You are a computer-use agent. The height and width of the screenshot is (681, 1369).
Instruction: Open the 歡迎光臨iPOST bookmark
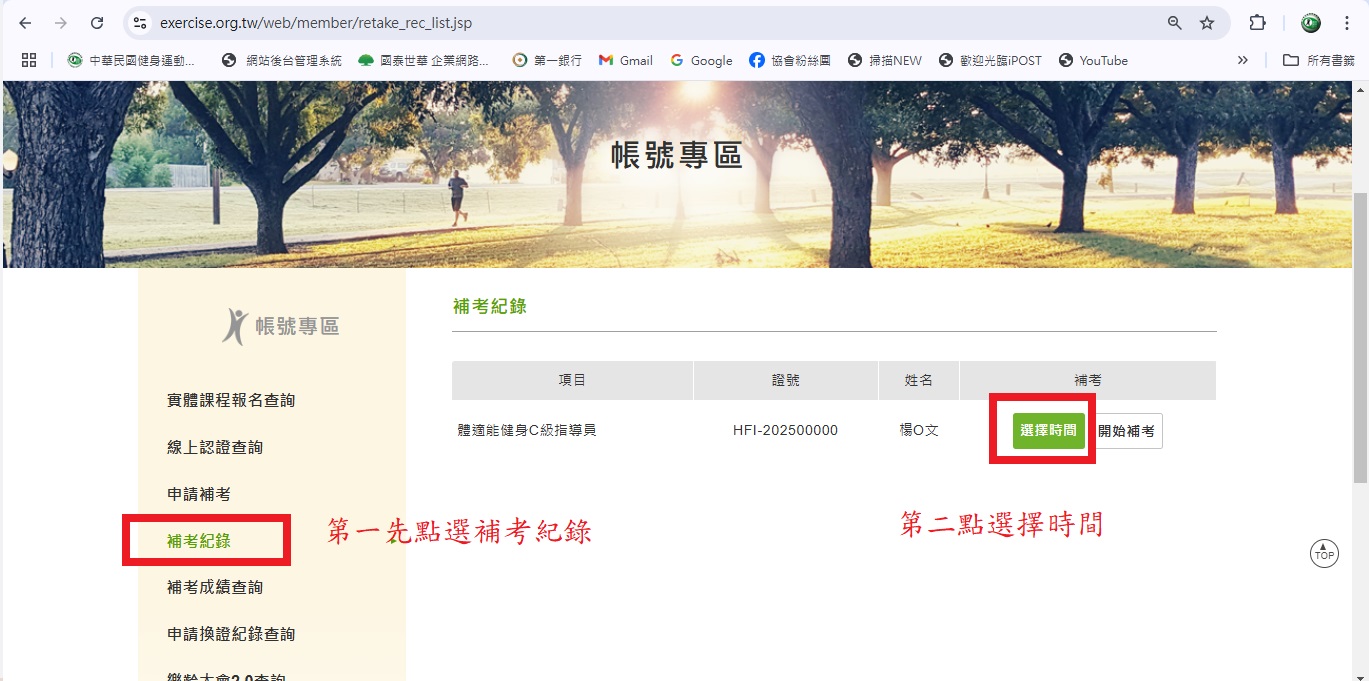point(990,60)
